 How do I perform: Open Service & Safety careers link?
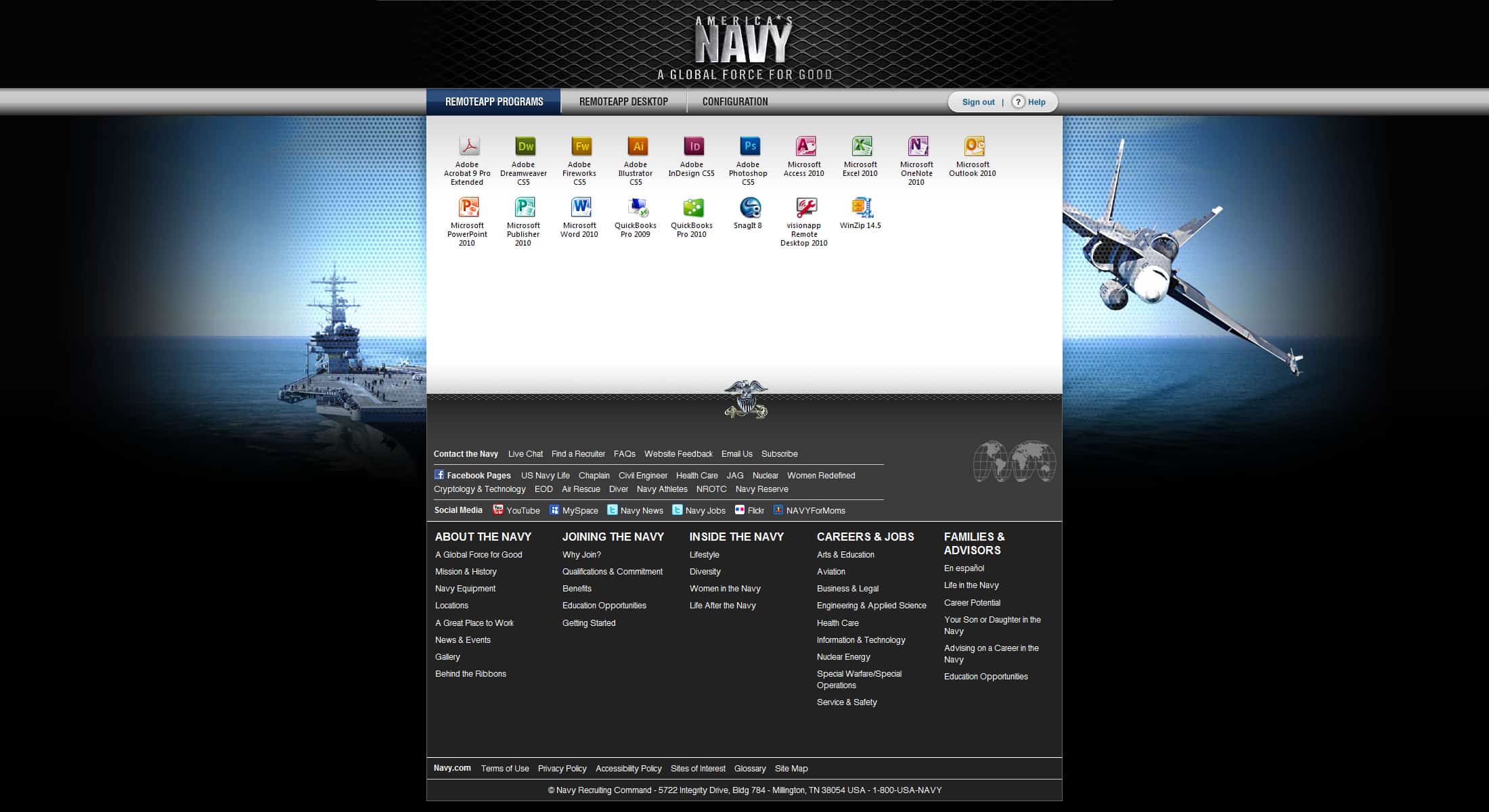coord(847,702)
